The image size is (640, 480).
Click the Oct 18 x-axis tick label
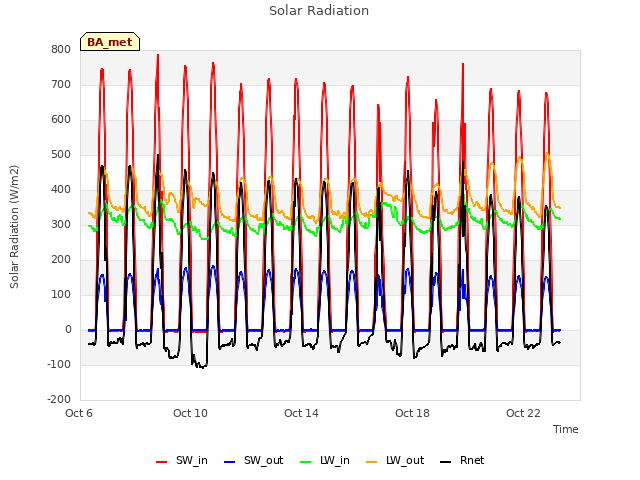pyautogui.click(x=412, y=413)
